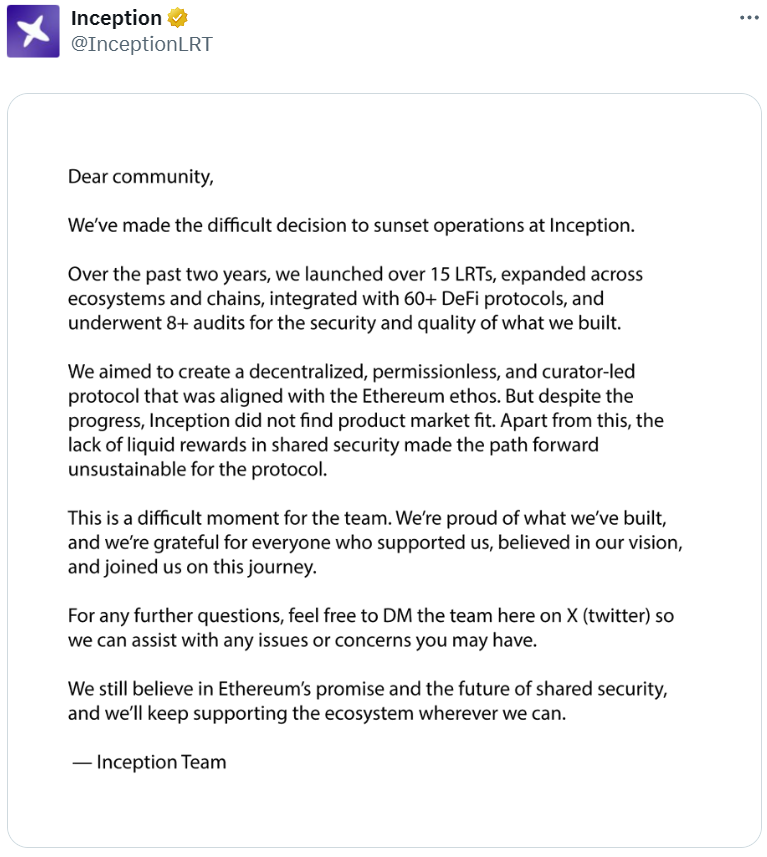Click the Inception display name

[116, 18]
